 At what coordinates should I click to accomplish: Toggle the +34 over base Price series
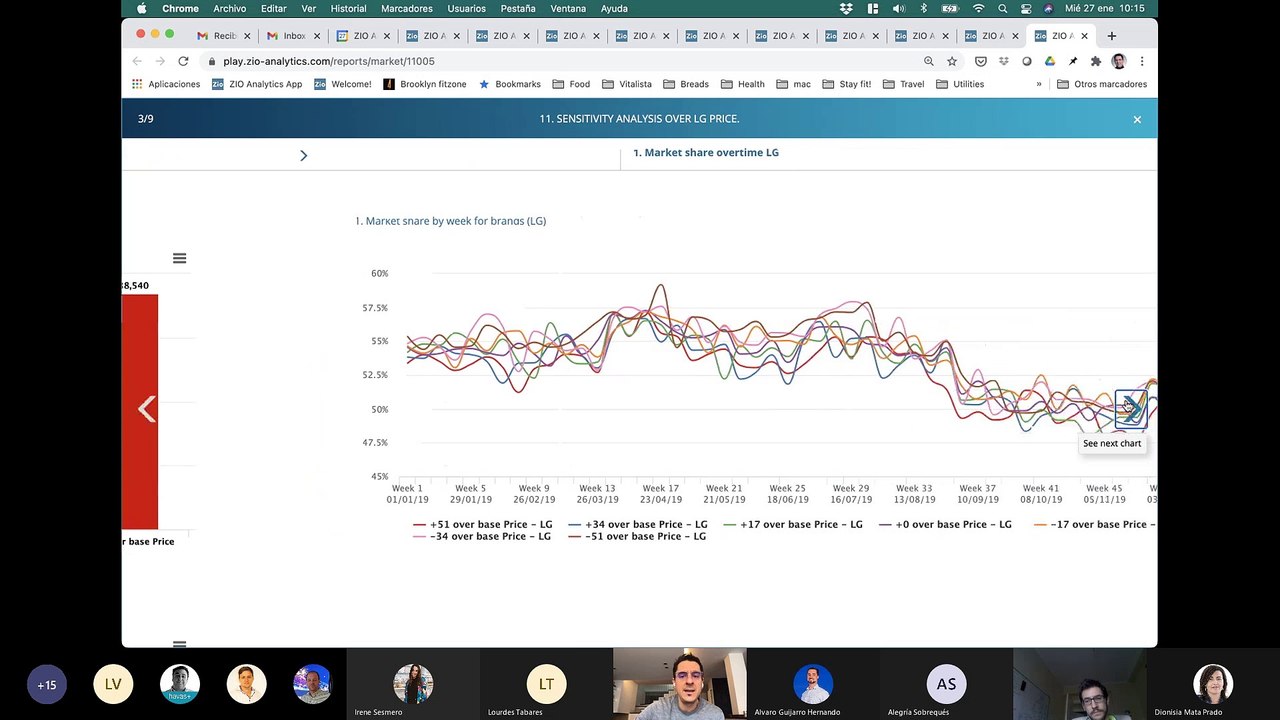click(x=637, y=524)
